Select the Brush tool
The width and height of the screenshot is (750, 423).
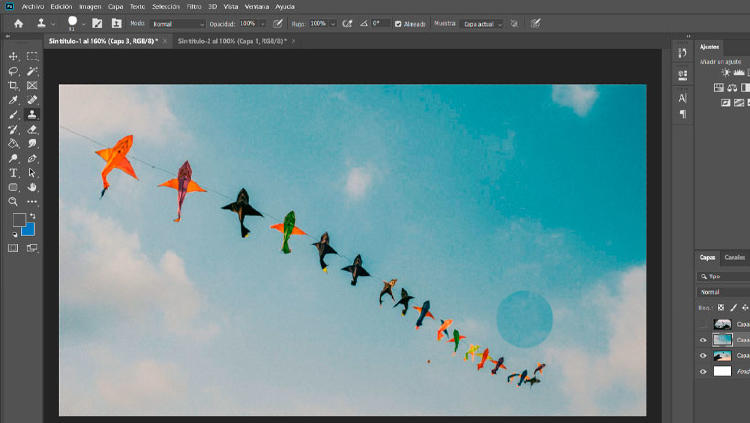click(13, 115)
